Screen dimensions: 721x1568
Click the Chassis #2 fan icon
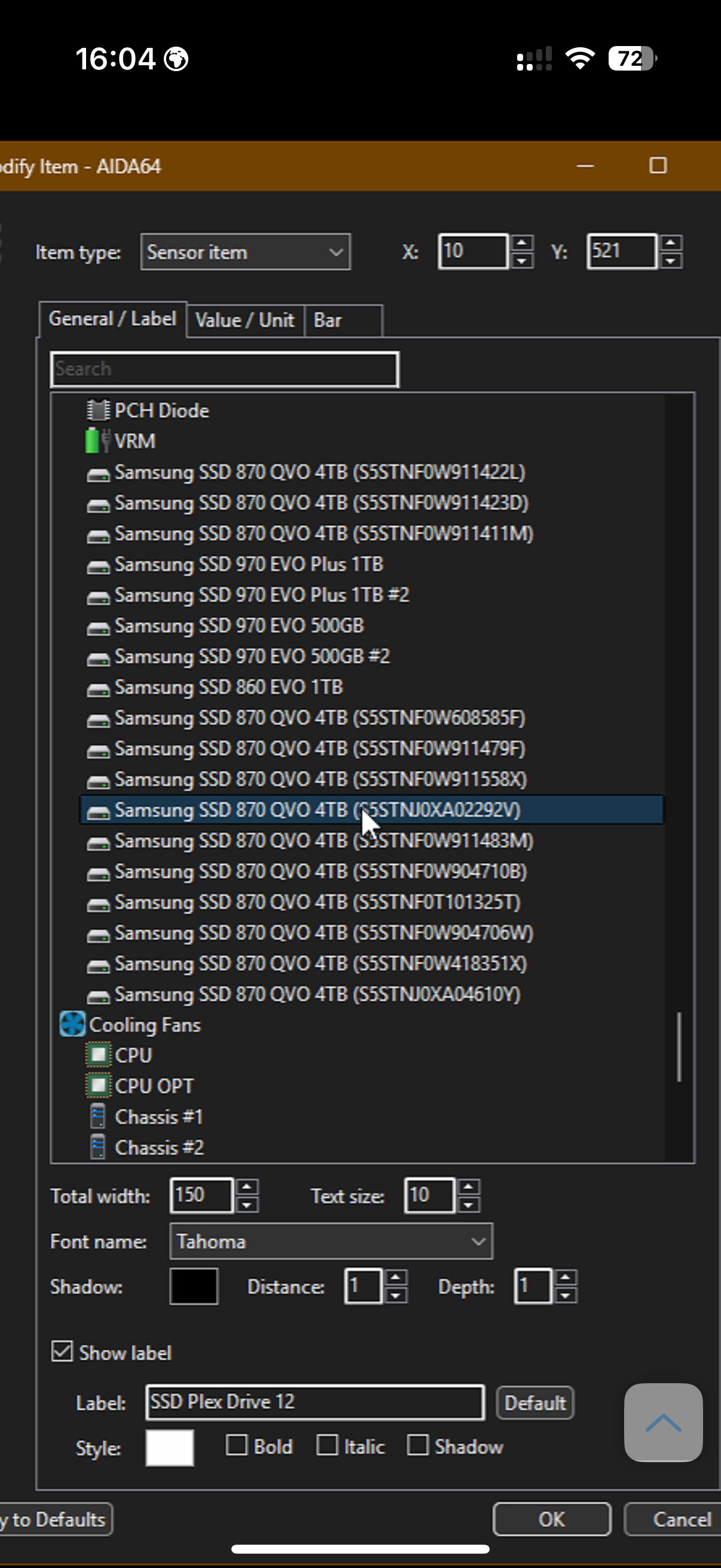97,1147
